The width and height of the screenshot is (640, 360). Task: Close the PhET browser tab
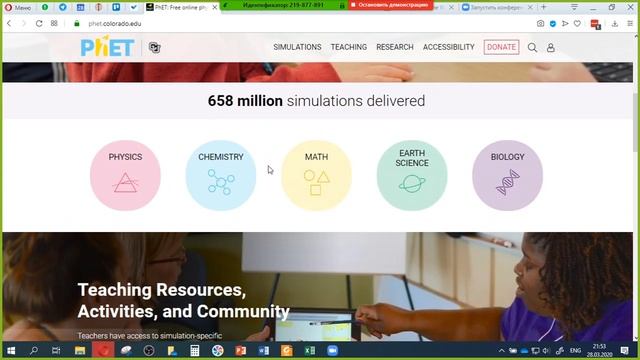click(x=215, y=7)
